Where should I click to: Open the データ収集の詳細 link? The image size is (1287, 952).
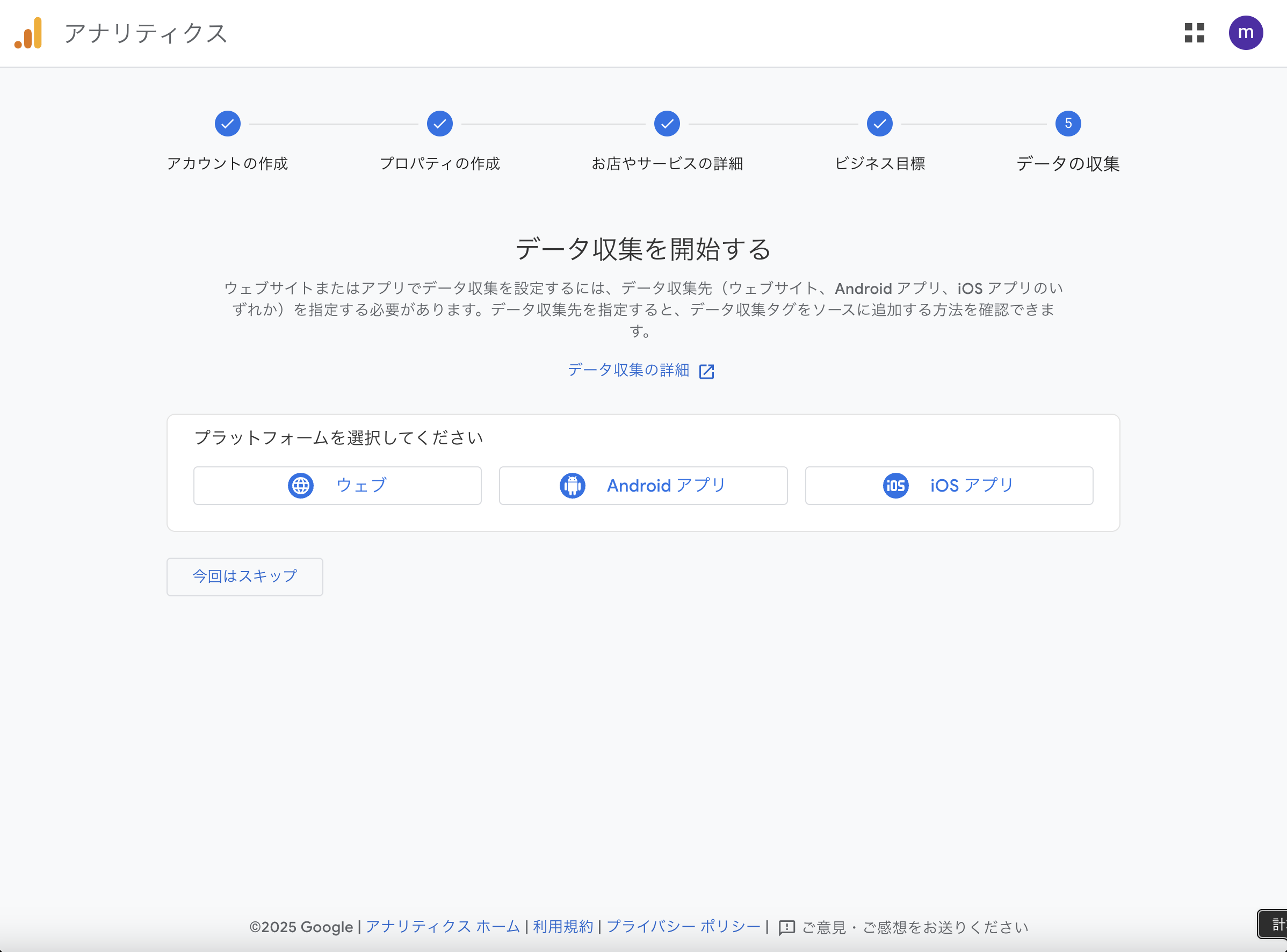point(628,370)
